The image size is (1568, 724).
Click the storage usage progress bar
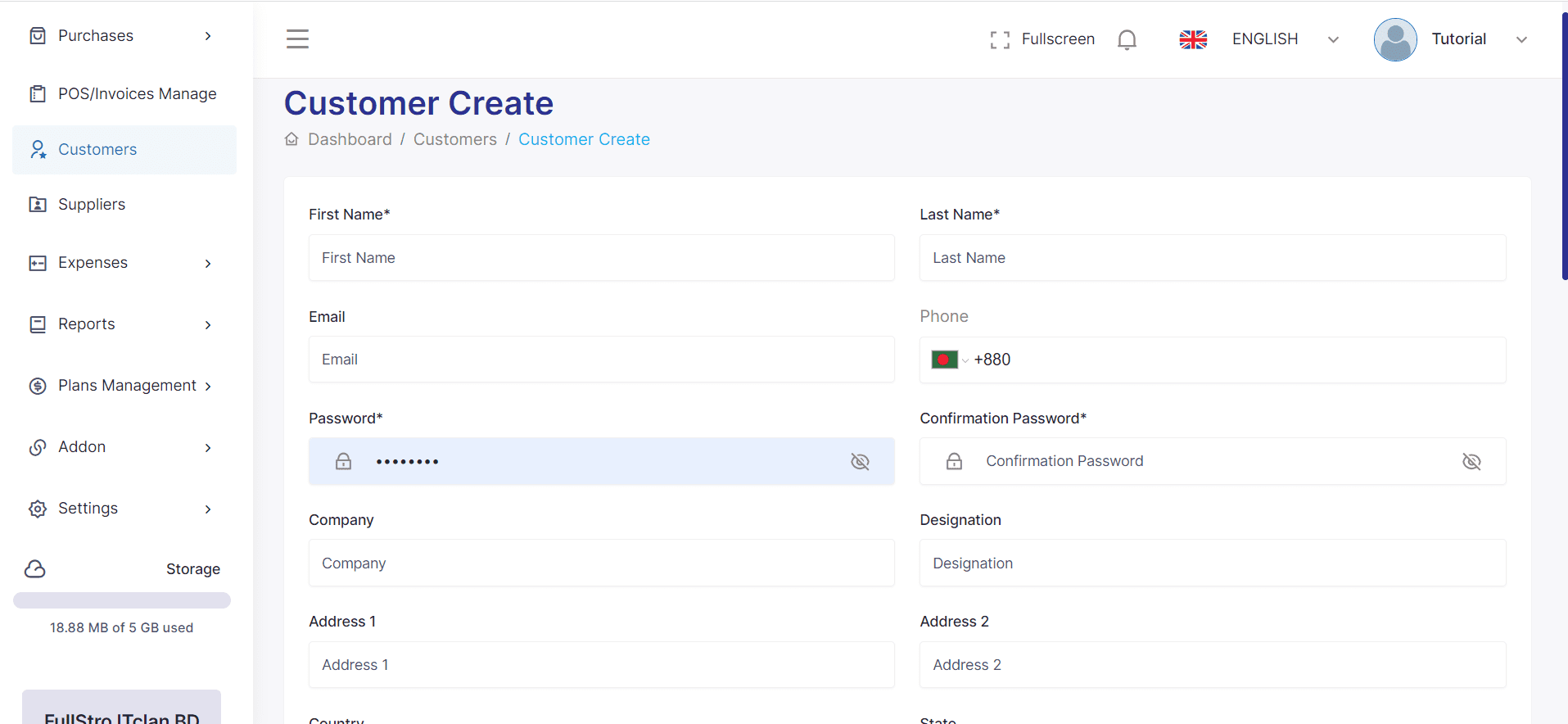click(122, 600)
